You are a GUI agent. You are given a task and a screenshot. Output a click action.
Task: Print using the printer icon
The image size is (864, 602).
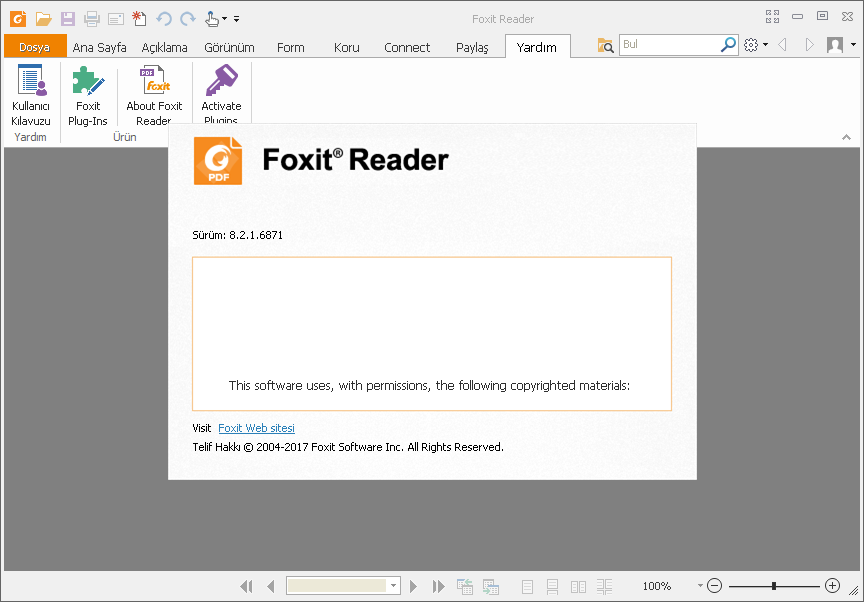[x=92, y=19]
